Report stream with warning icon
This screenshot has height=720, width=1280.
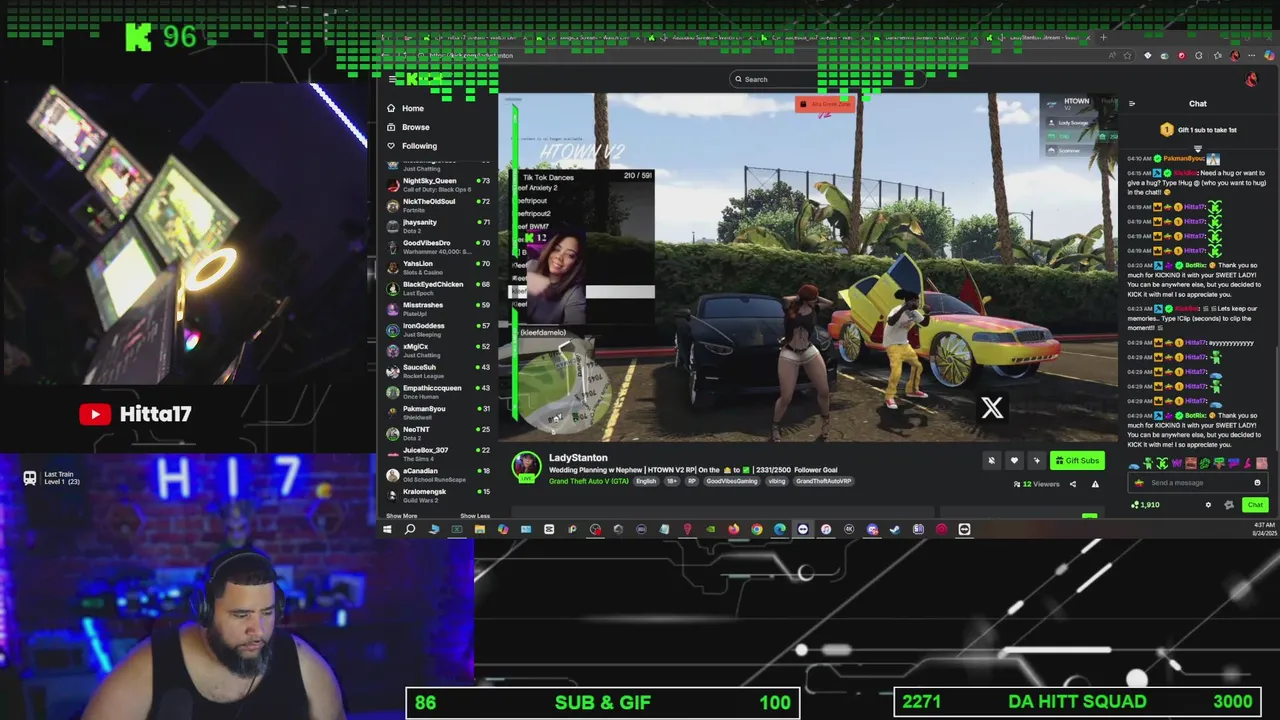coord(1095,484)
